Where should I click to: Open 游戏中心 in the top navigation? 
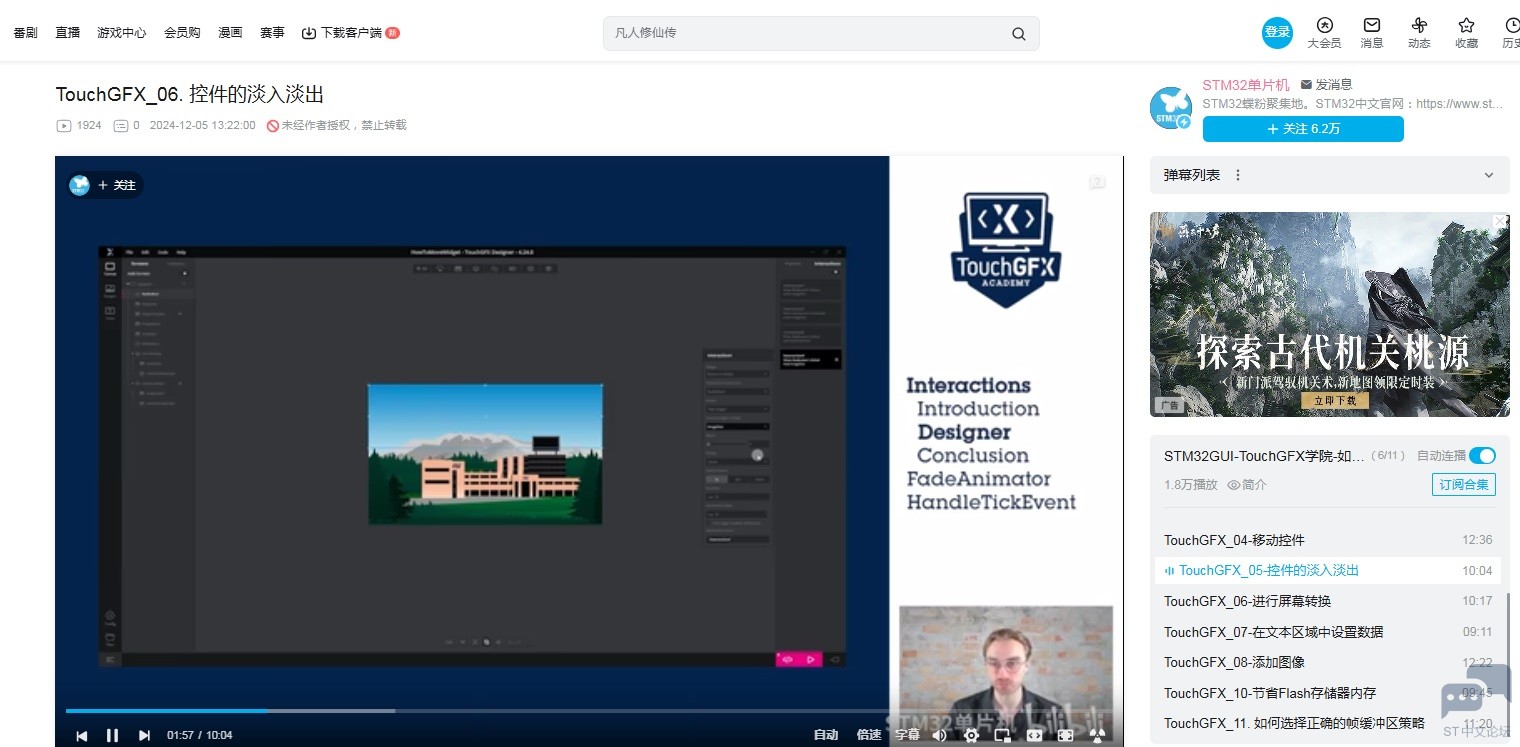pos(122,33)
